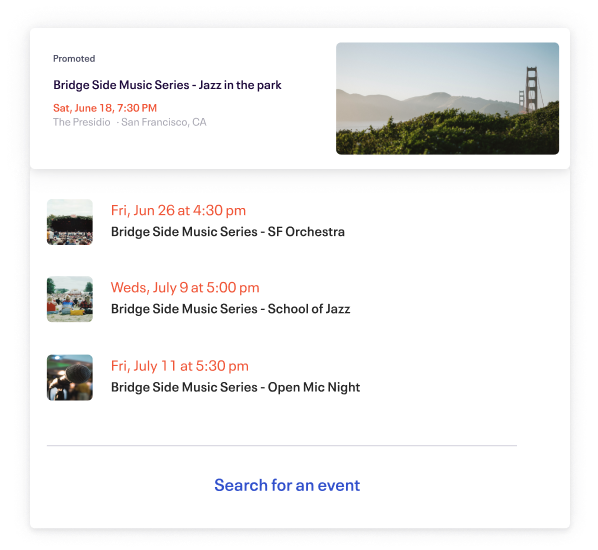Click the Fri, July 11 at 5:30 pm date
Image resolution: width=598 pixels, height=550 pixels.
pyautogui.click(x=180, y=366)
